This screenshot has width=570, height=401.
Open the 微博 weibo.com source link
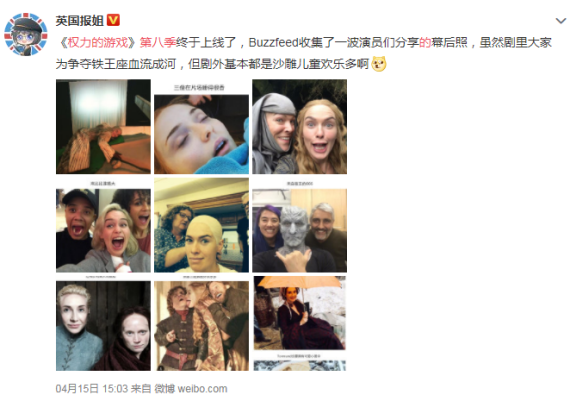pyautogui.click(x=191, y=389)
